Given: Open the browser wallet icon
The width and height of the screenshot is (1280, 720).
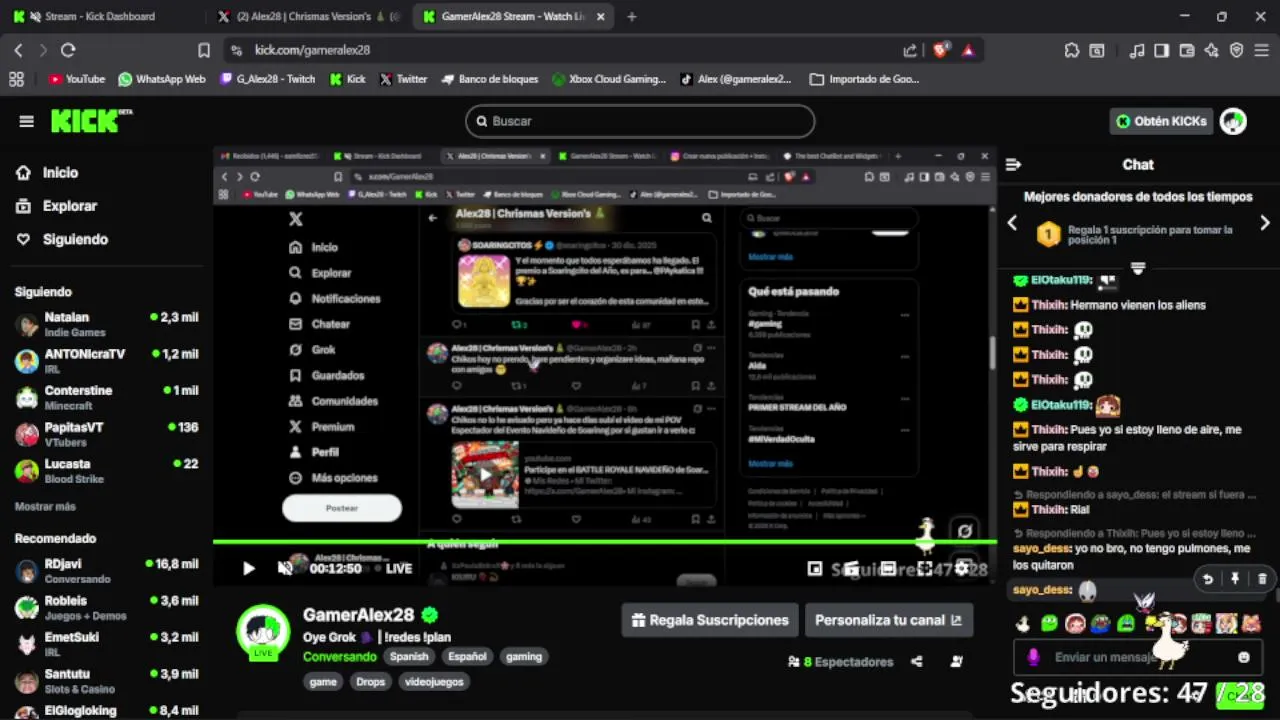Looking at the screenshot, I should click(x=1186, y=50).
